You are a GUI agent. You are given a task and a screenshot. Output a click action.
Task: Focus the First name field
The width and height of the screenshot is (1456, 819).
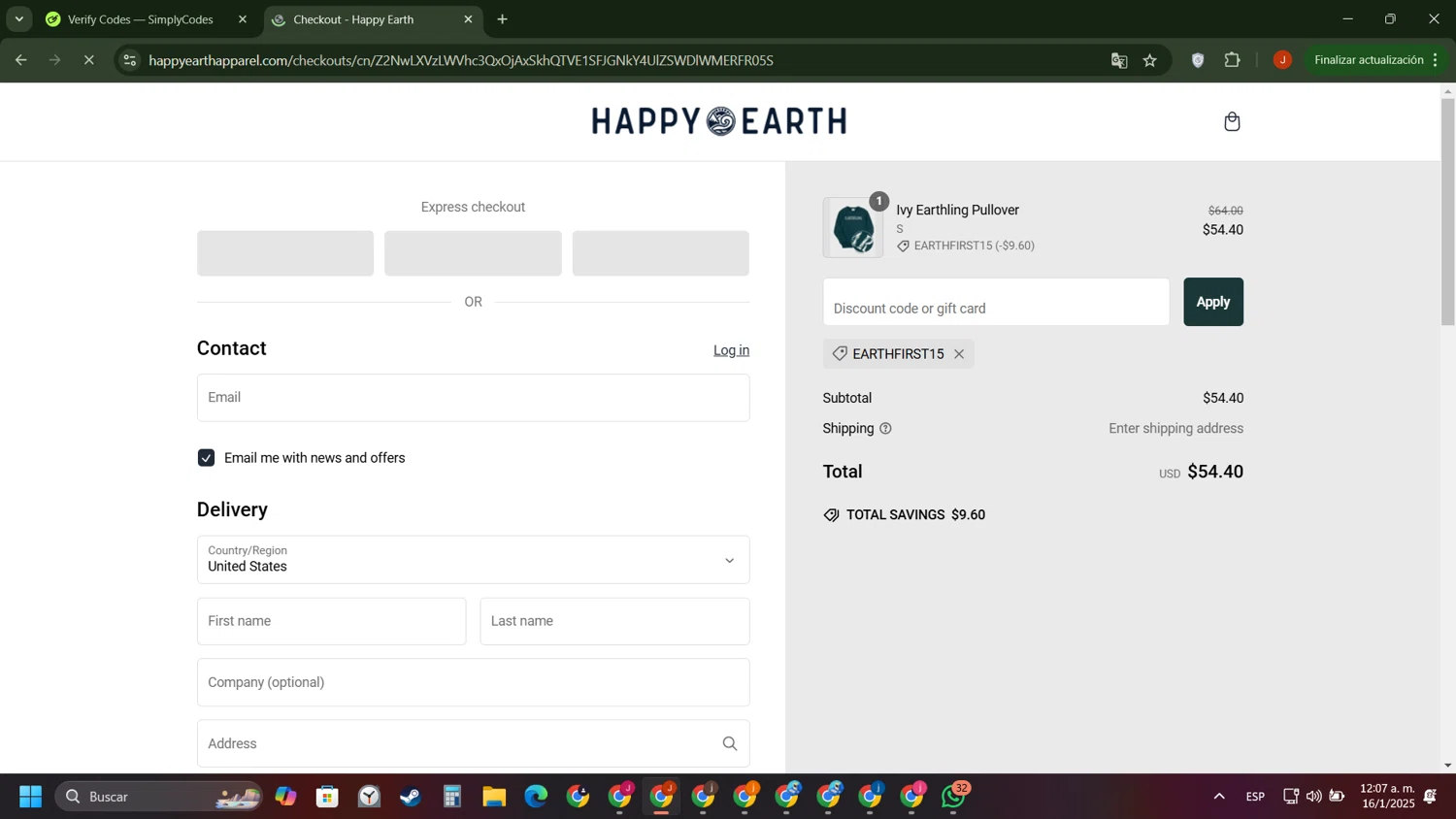point(331,621)
